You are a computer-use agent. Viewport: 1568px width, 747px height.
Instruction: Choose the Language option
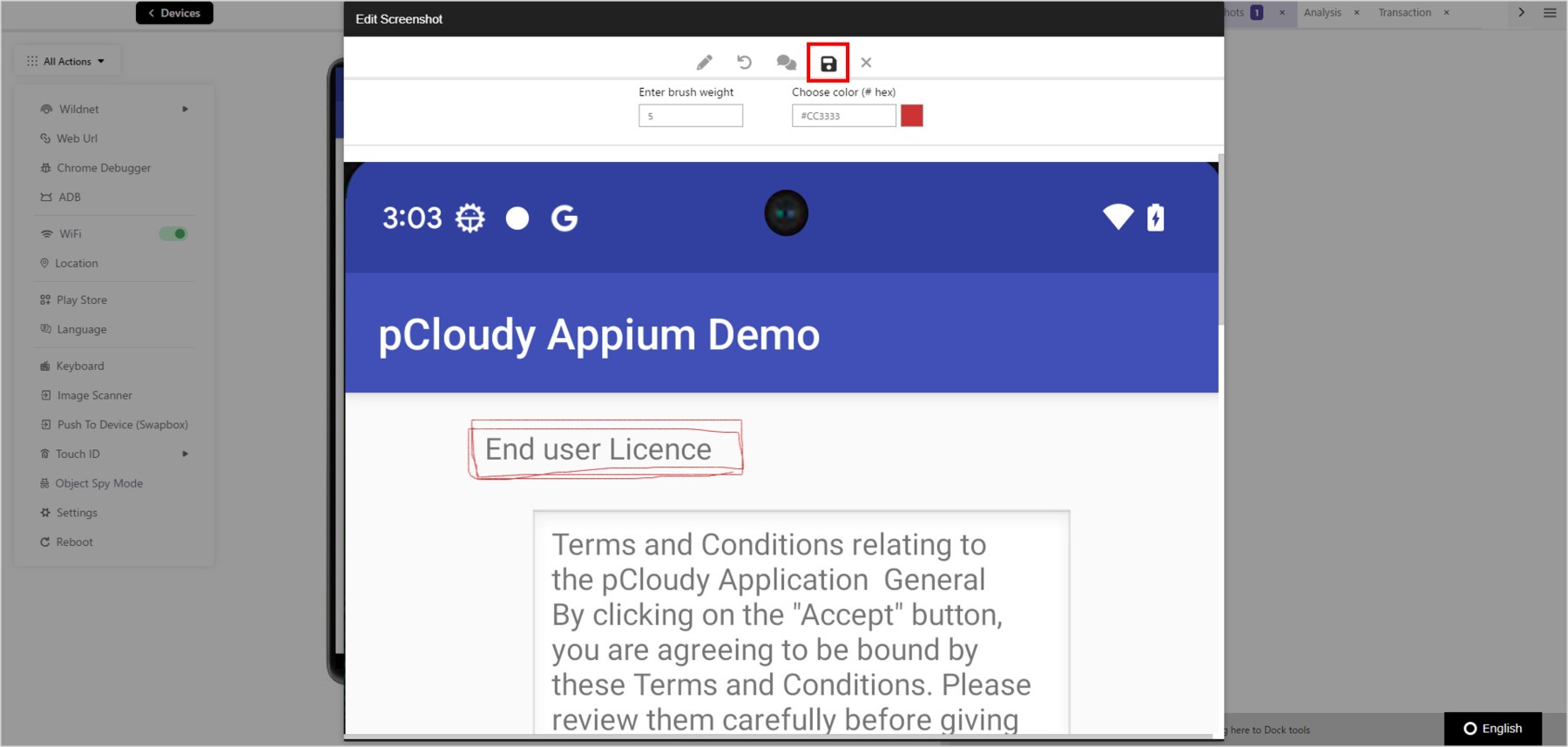coord(81,329)
